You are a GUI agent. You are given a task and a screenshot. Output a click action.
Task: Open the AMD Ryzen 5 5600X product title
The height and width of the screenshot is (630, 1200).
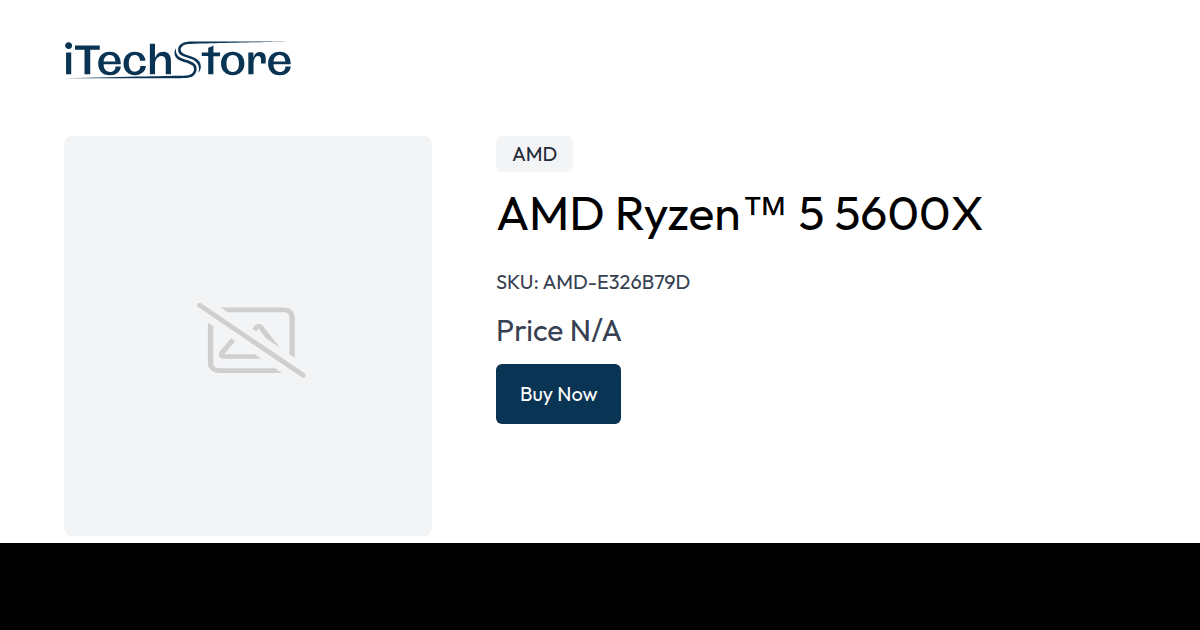[x=739, y=215]
